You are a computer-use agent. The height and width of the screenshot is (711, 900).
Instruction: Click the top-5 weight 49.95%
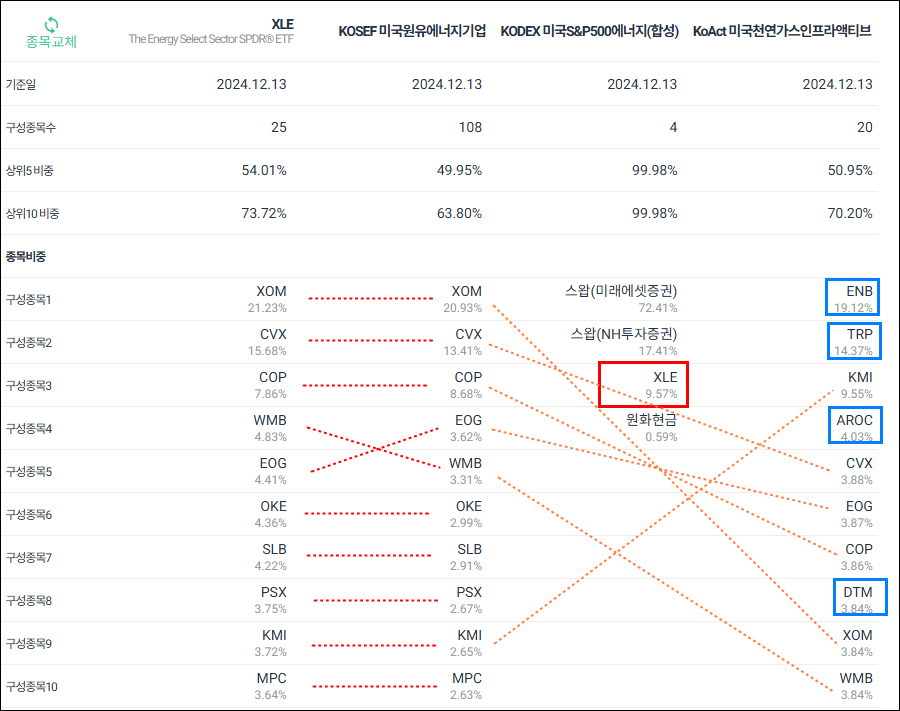(459, 170)
